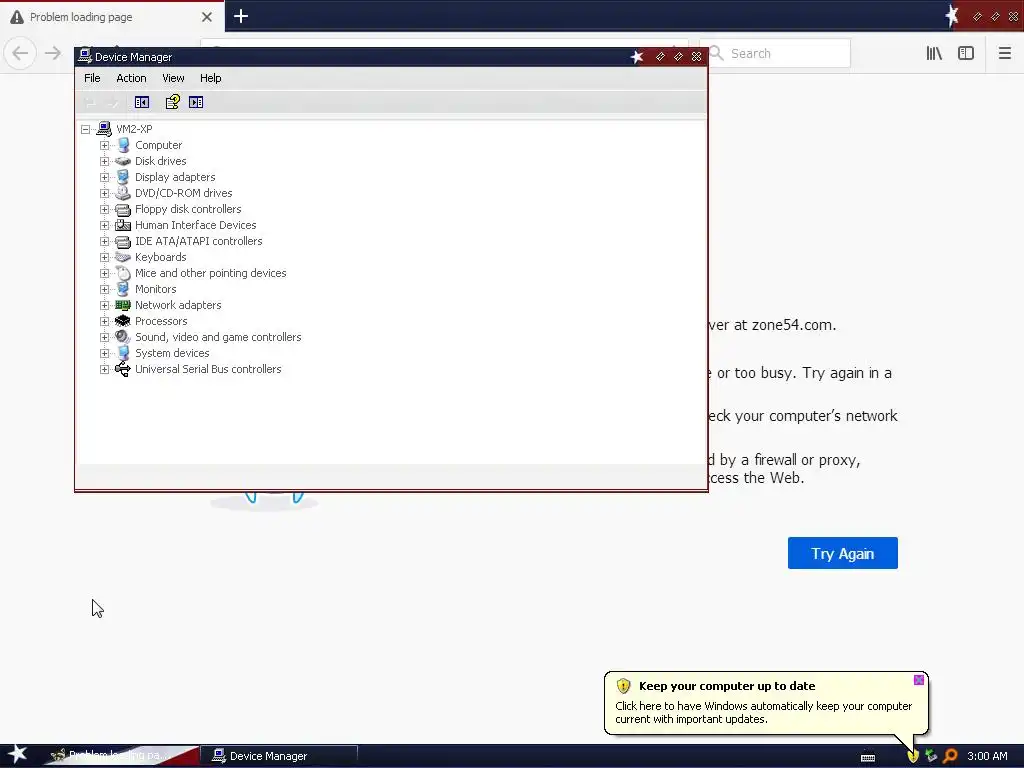Collapse the VM2-XP root node
This screenshot has width=1024, height=768.
[86, 129]
